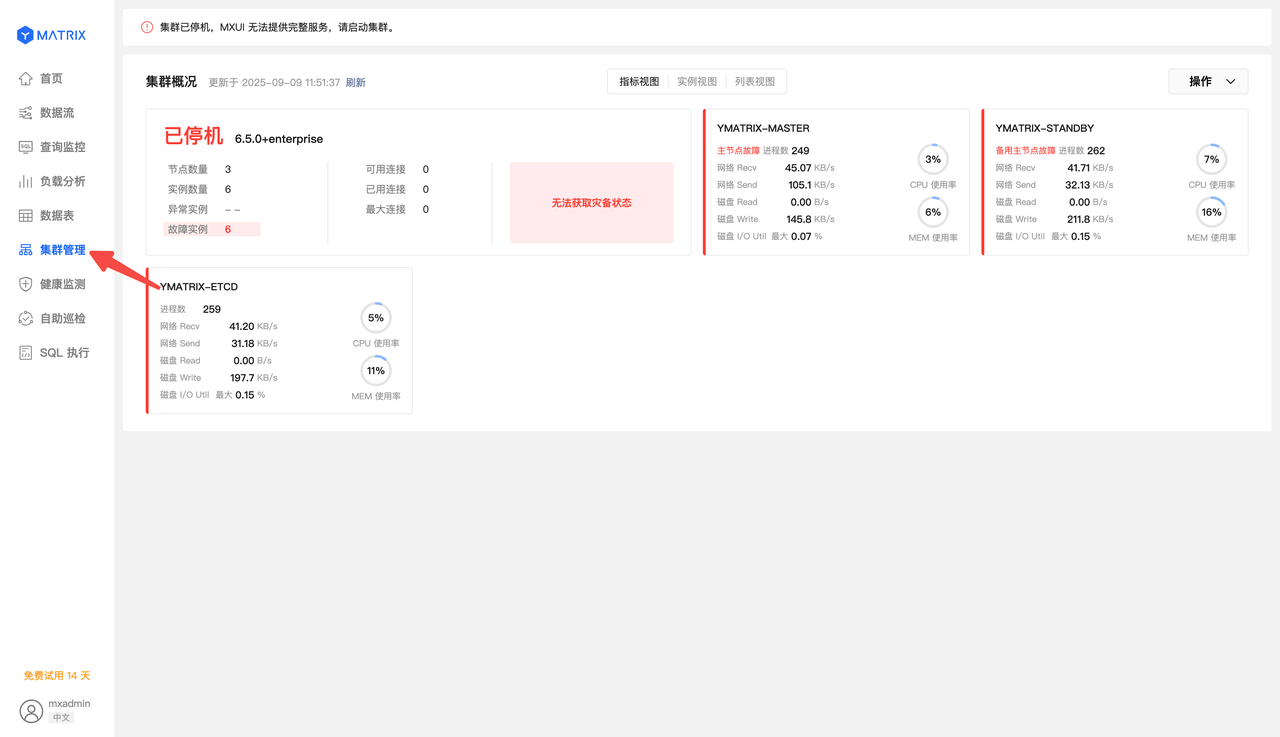Click the SQL execute icon in the sidebar
The height and width of the screenshot is (737, 1280).
pos(26,353)
